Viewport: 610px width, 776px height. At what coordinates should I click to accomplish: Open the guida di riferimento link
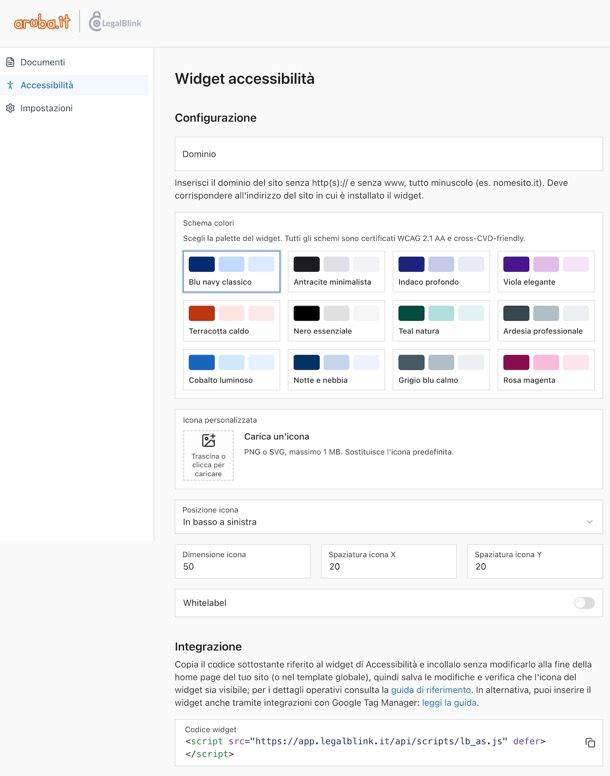point(431,690)
